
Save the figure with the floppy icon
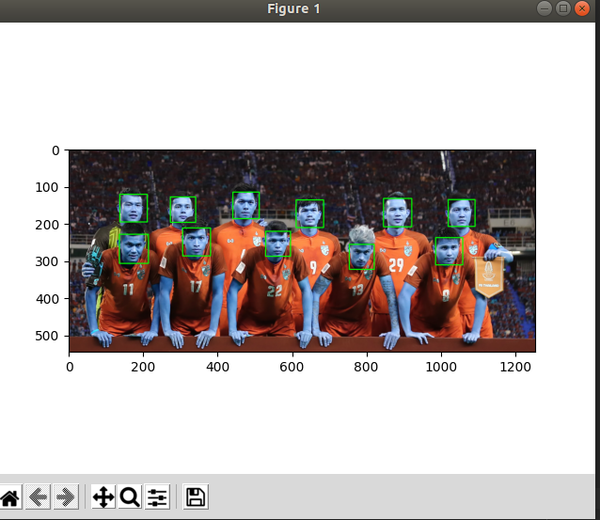[x=196, y=497]
